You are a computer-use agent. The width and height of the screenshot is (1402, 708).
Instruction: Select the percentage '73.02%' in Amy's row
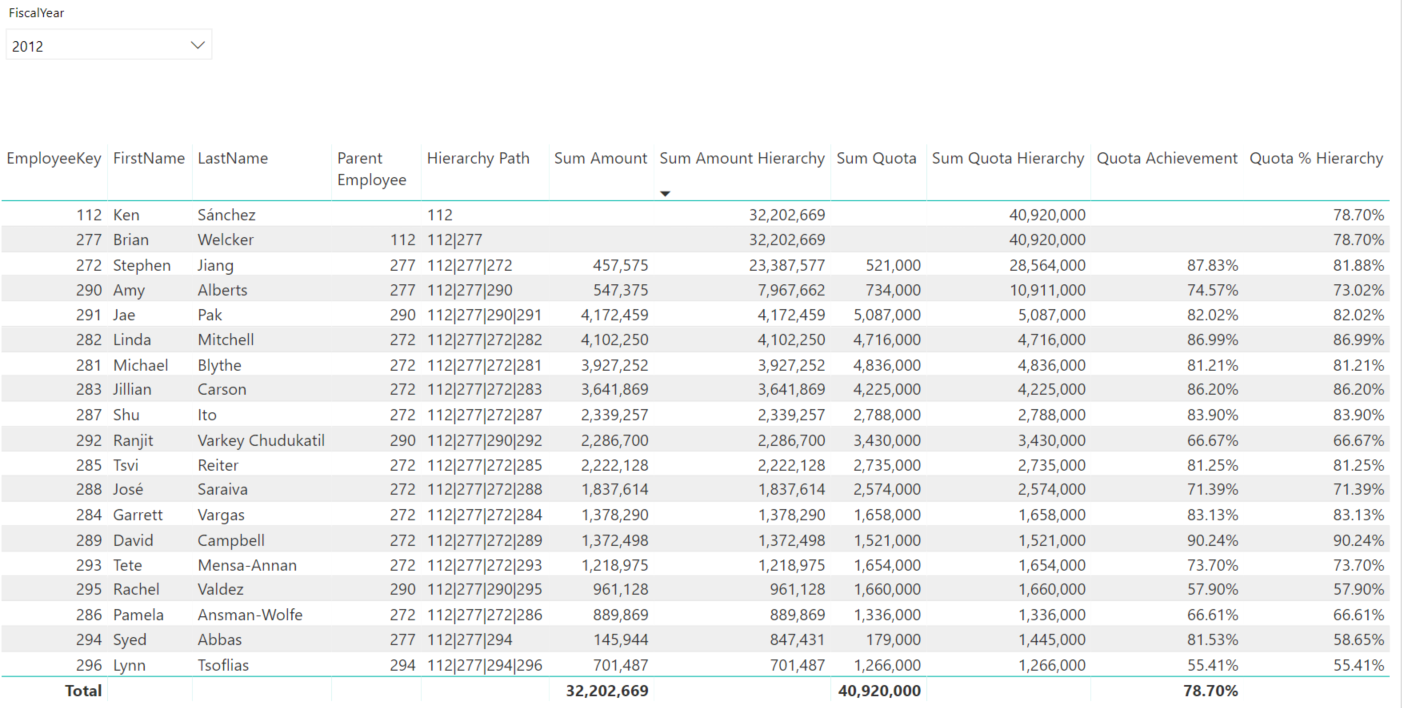coord(1358,290)
